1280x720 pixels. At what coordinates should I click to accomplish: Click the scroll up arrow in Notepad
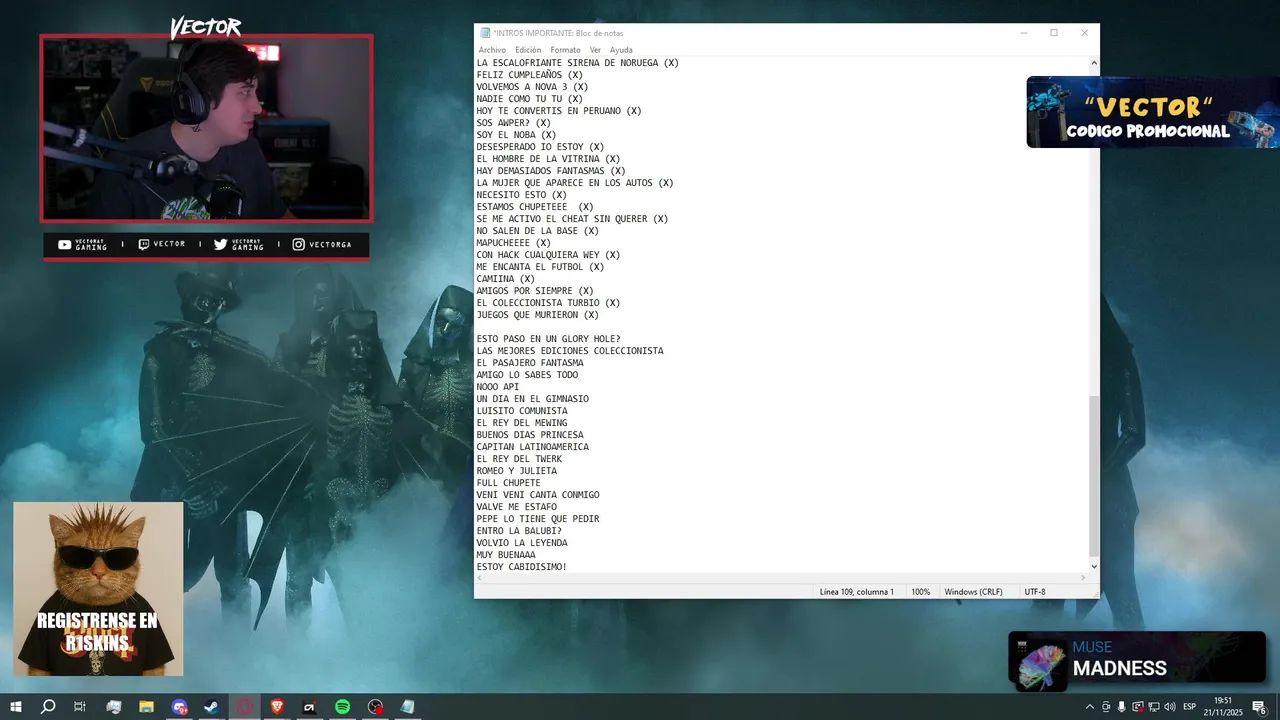click(x=1093, y=63)
